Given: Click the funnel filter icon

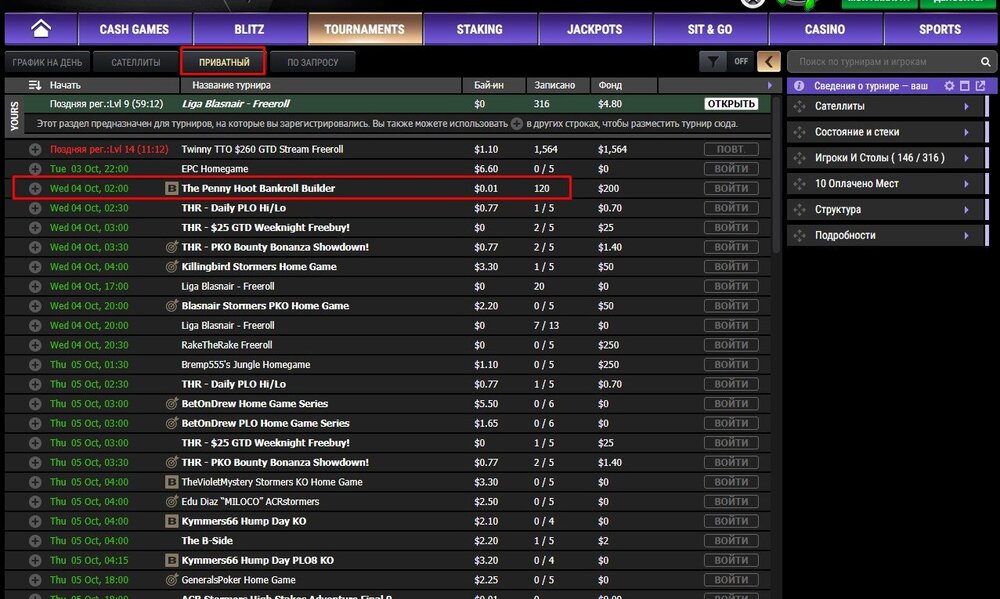Looking at the screenshot, I should point(712,62).
